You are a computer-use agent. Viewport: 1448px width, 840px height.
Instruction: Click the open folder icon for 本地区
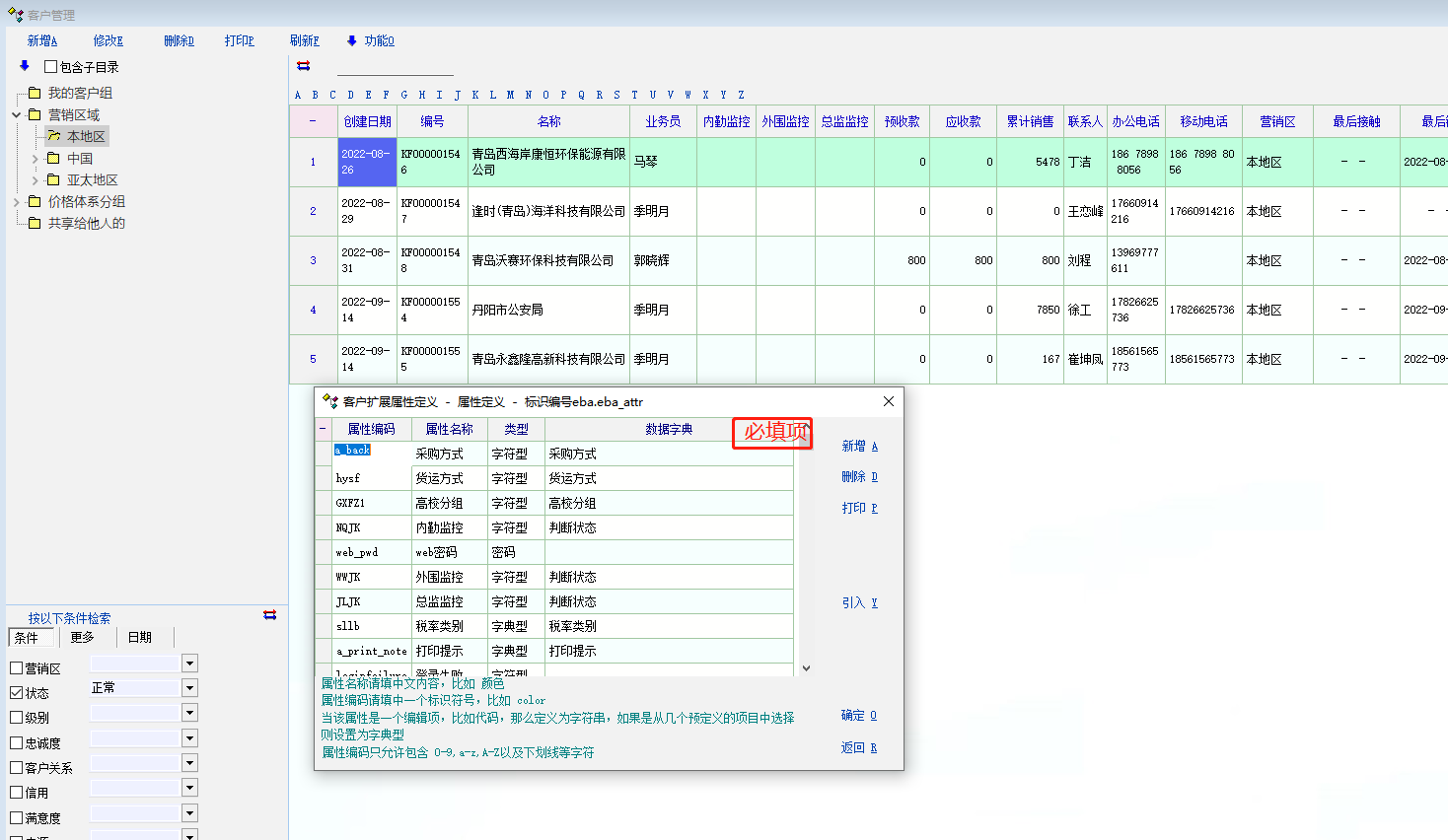coord(54,136)
